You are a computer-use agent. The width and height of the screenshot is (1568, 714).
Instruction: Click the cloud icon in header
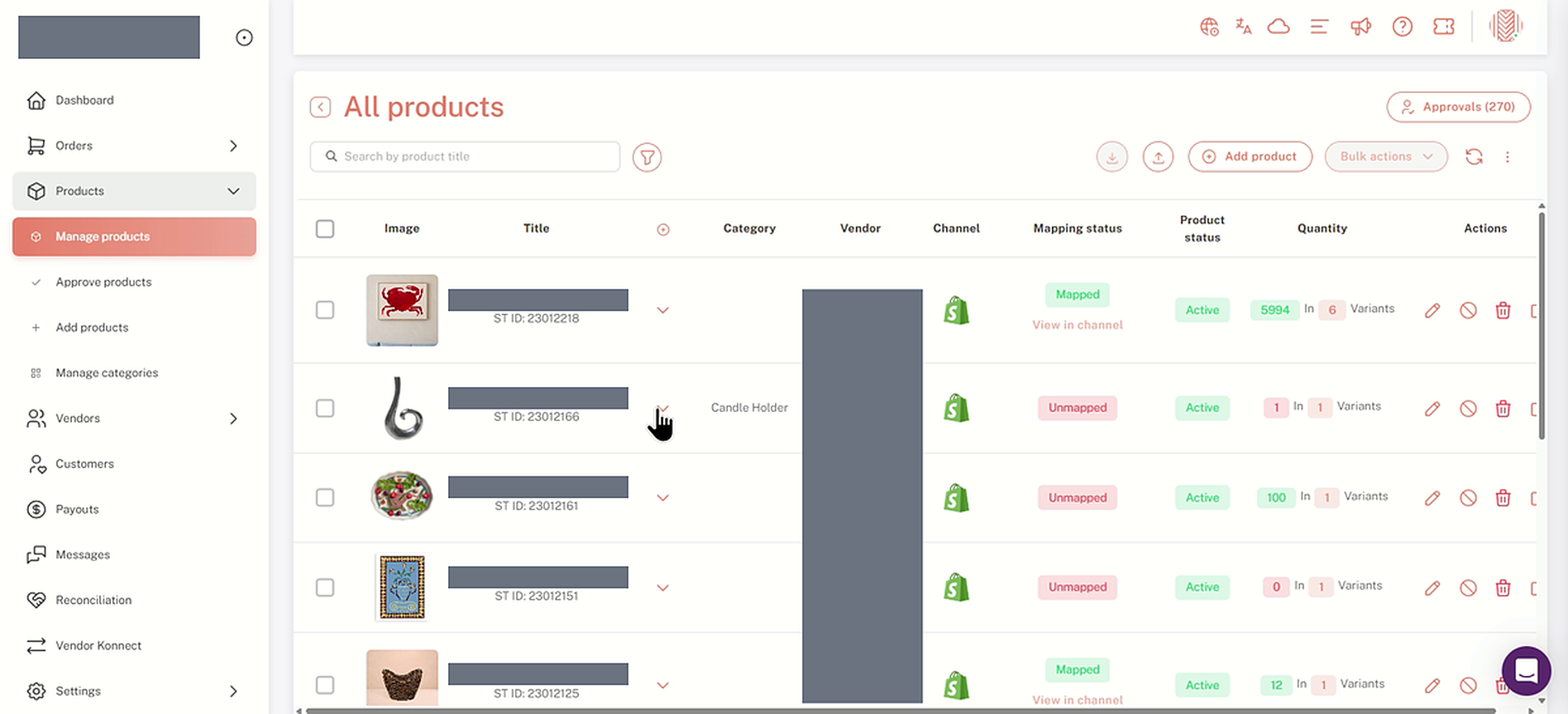pyautogui.click(x=1279, y=26)
